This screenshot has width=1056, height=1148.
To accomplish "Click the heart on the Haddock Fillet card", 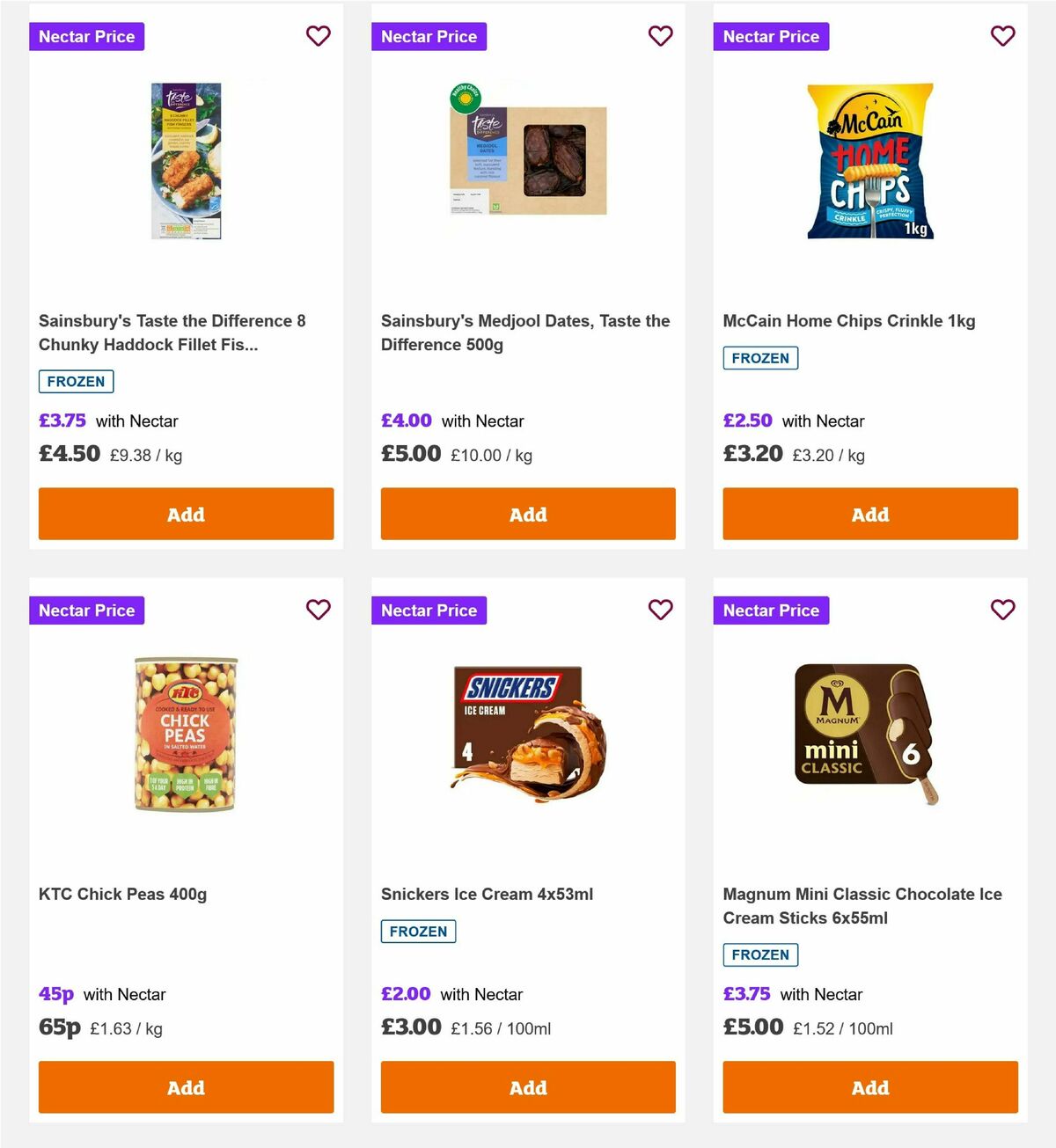I will (319, 36).
